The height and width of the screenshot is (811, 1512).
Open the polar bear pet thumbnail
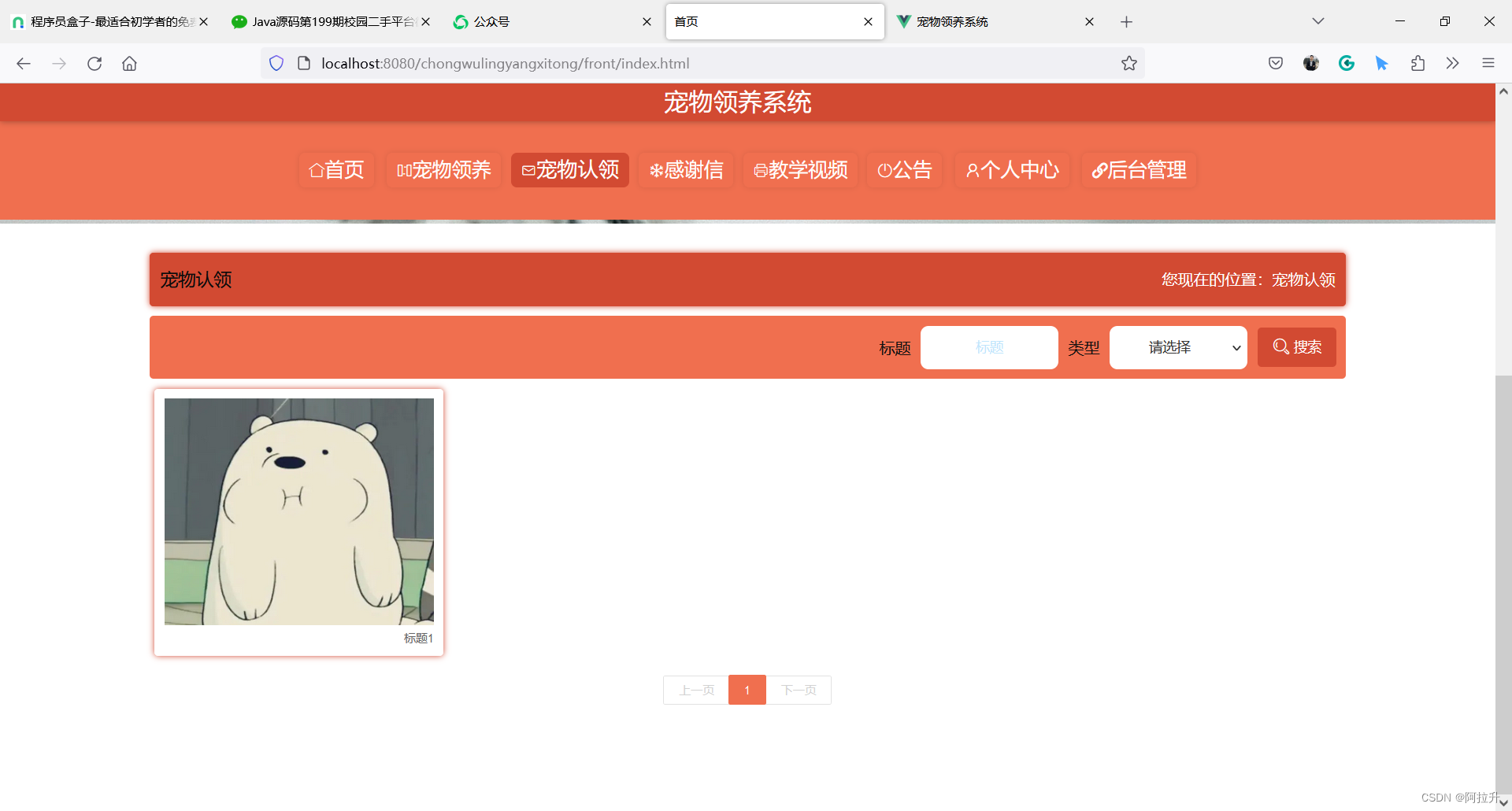(x=299, y=512)
